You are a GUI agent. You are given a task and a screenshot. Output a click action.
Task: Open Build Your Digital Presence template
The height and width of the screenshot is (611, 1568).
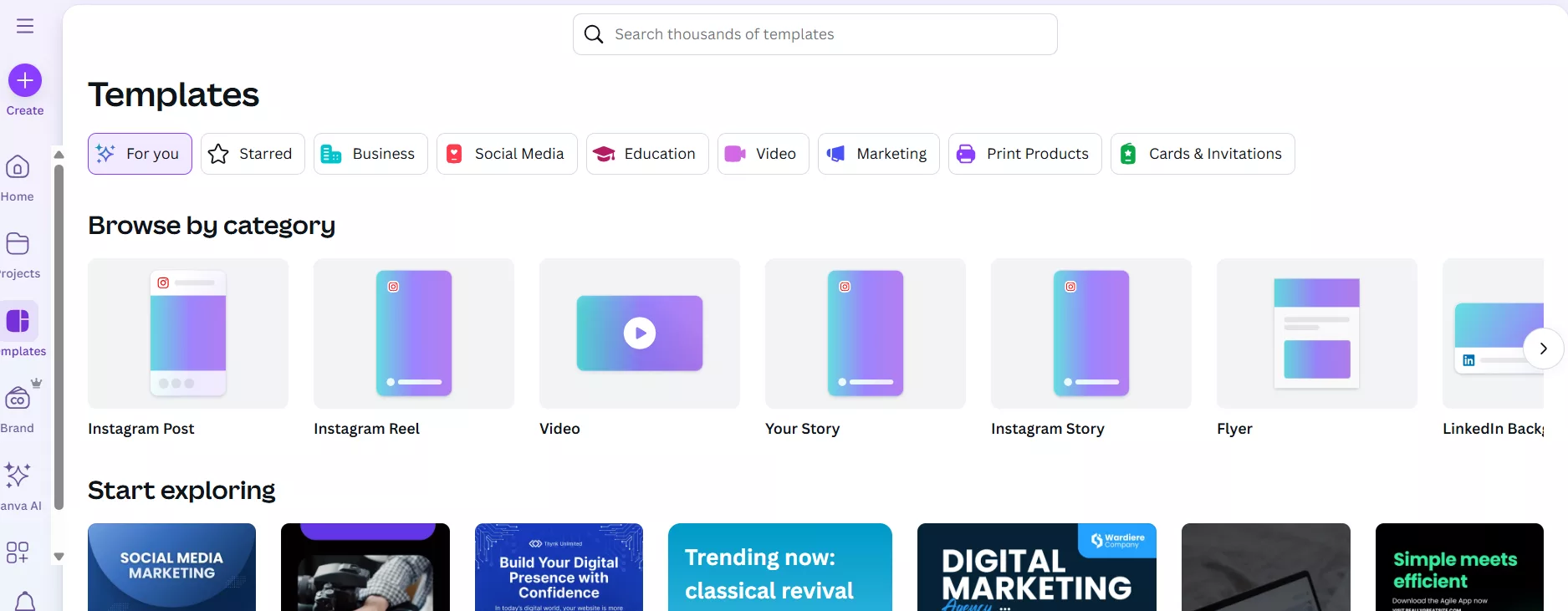coord(559,568)
